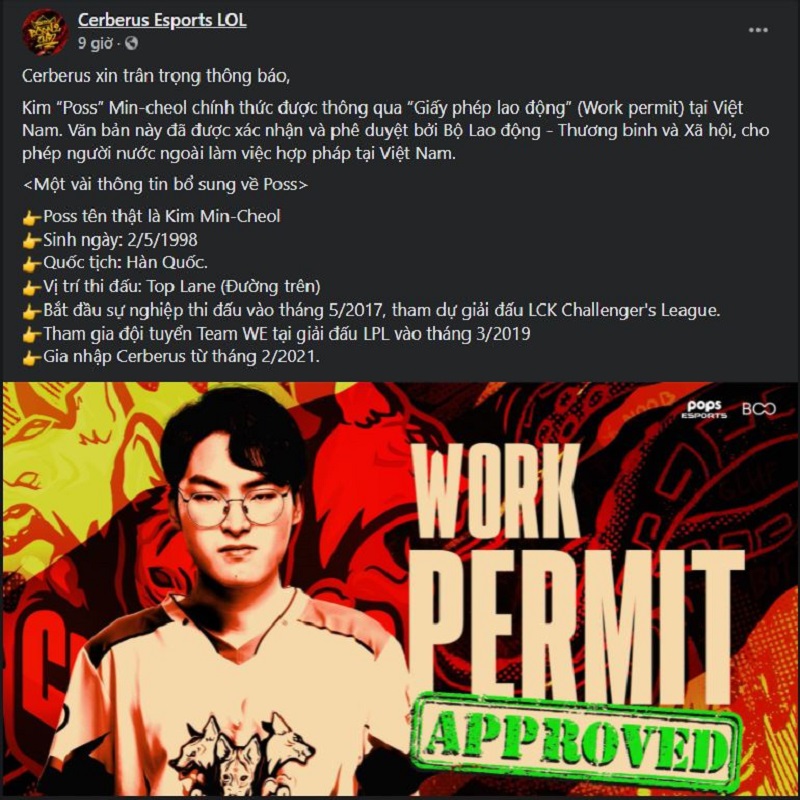Click the large 'PERMIT' text in the image
The height and width of the screenshot is (800, 800).
tap(577, 623)
